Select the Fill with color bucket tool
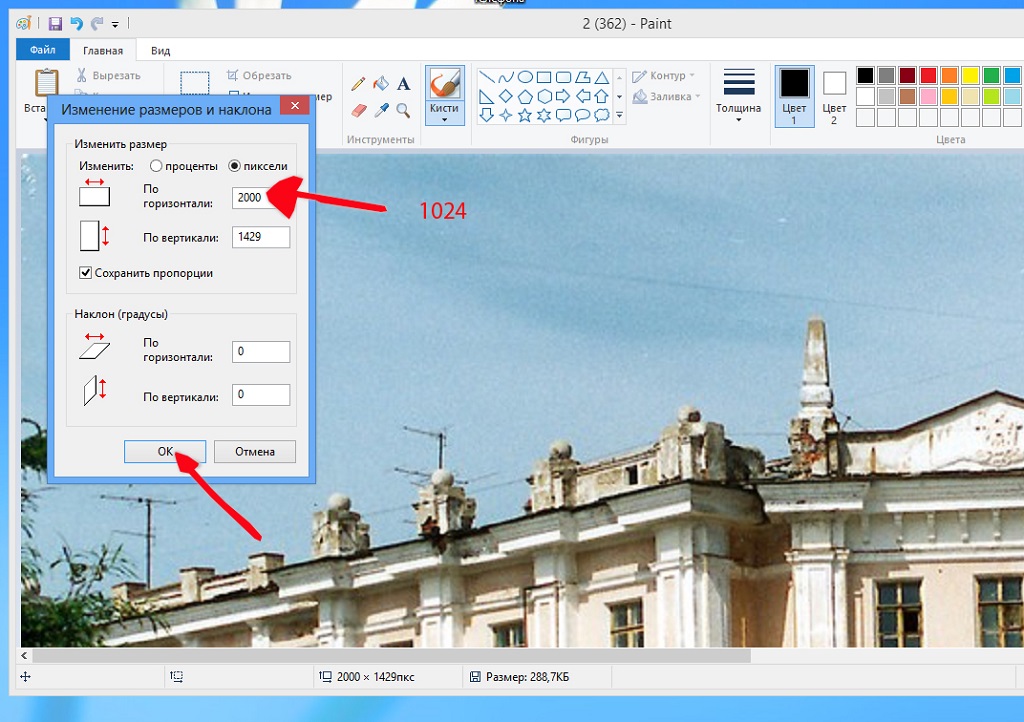 coord(381,84)
